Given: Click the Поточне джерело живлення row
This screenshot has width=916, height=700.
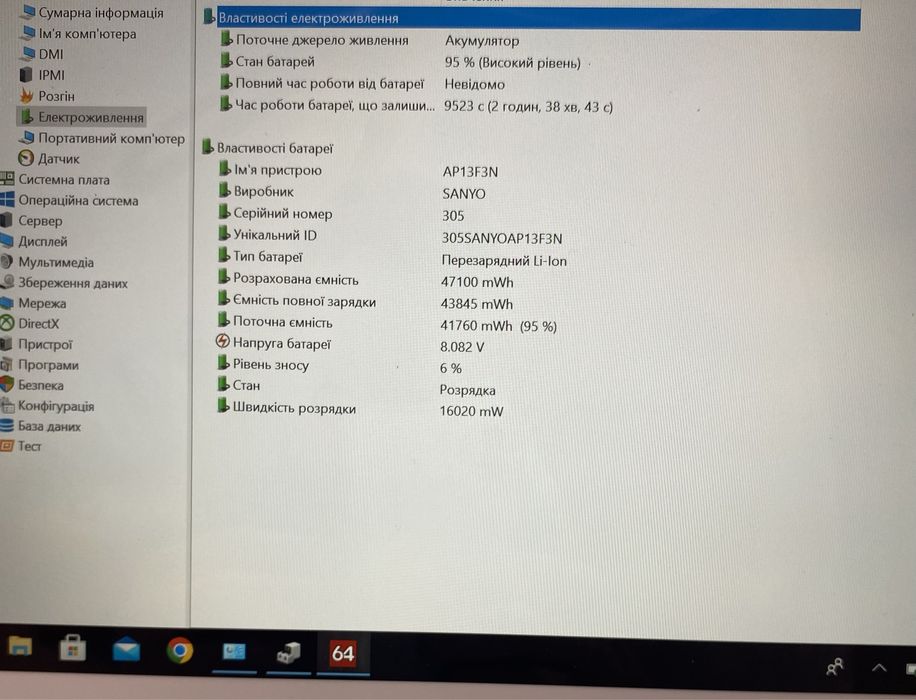Looking at the screenshot, I should coord(371,40).
